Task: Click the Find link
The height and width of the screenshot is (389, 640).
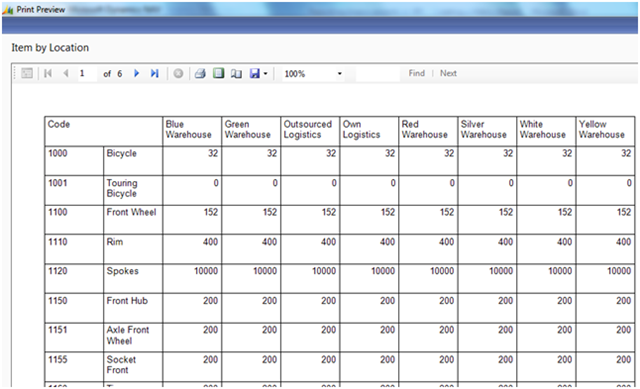Action: (416, 73)
